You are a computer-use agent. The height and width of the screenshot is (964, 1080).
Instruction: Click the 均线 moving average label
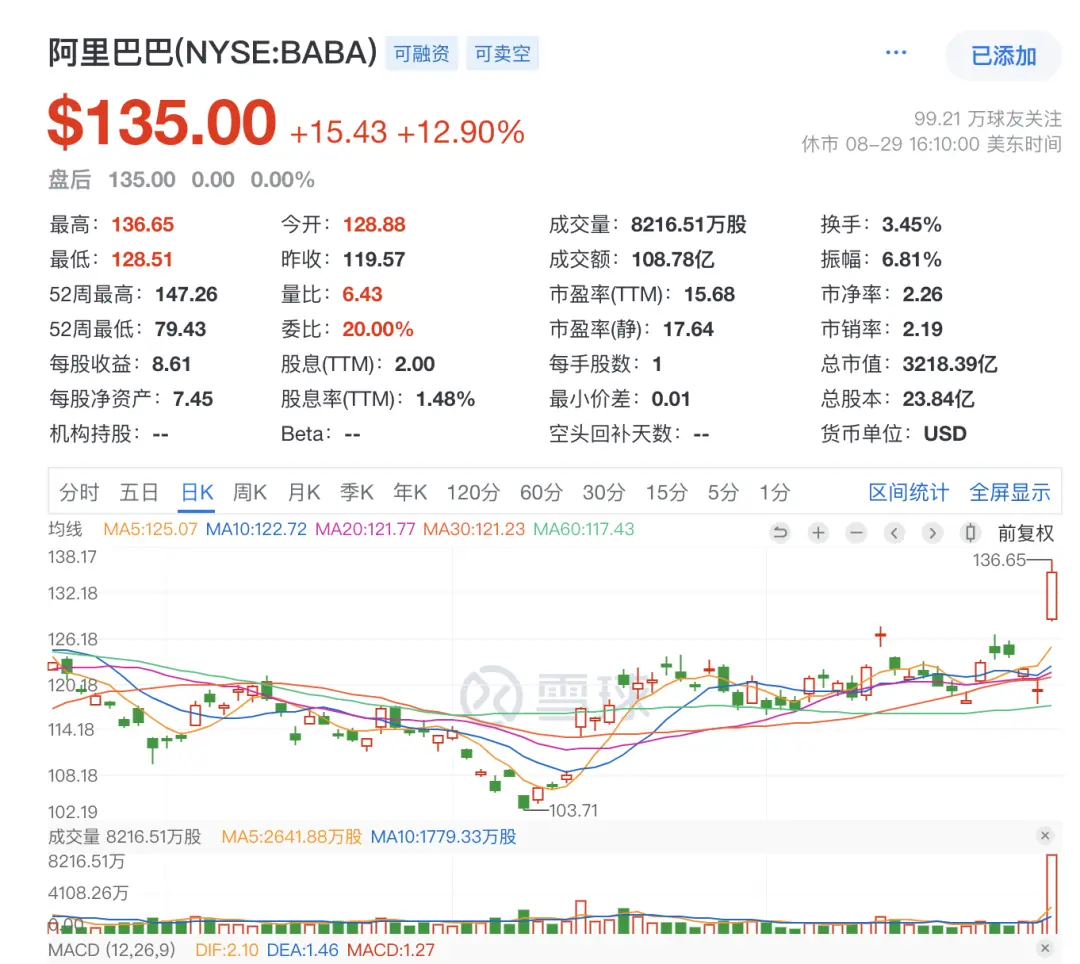point(65,529)
